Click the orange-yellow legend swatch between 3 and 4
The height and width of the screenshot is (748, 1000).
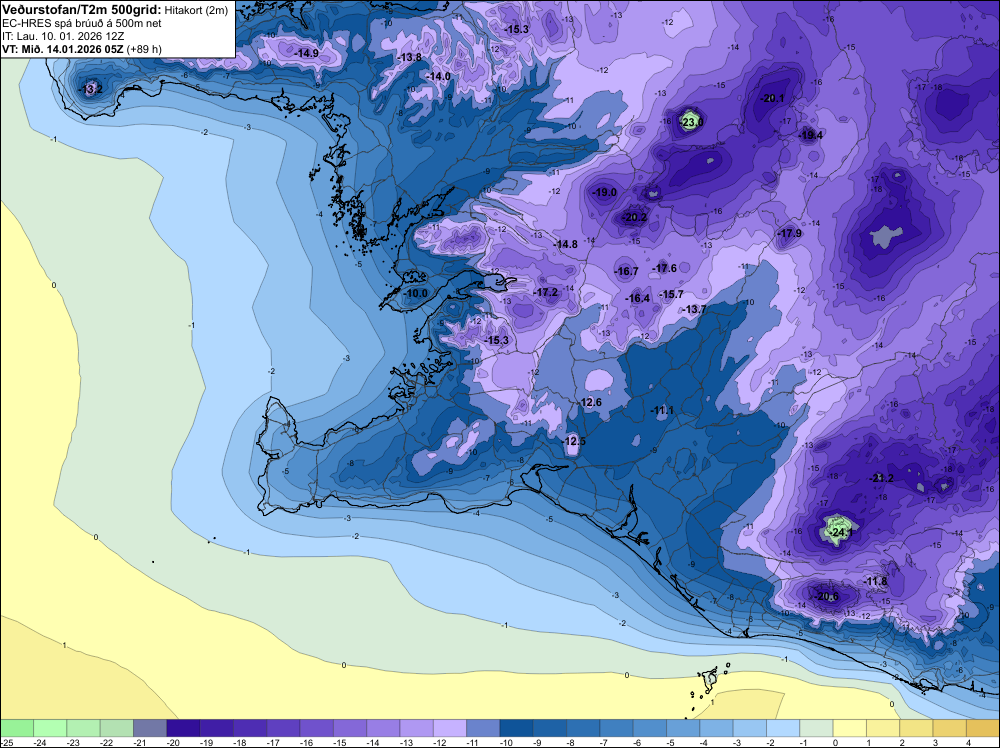pyautogui.click(x=950, y=728)
